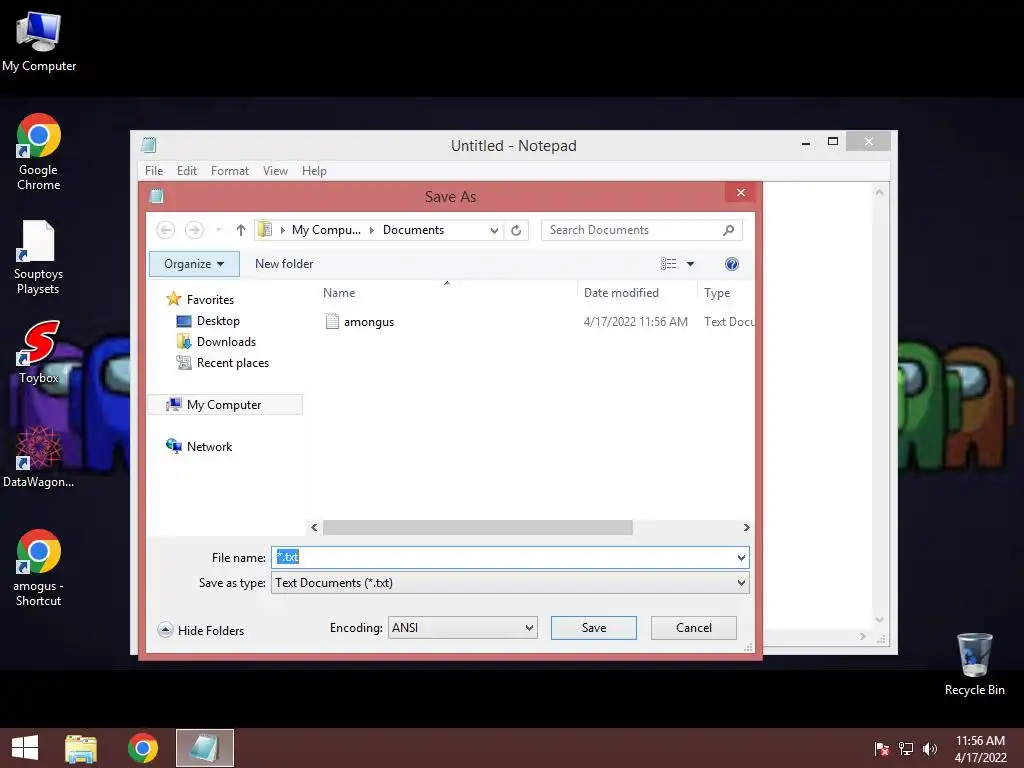Show taskbar clock and date

tap(980, 749)
